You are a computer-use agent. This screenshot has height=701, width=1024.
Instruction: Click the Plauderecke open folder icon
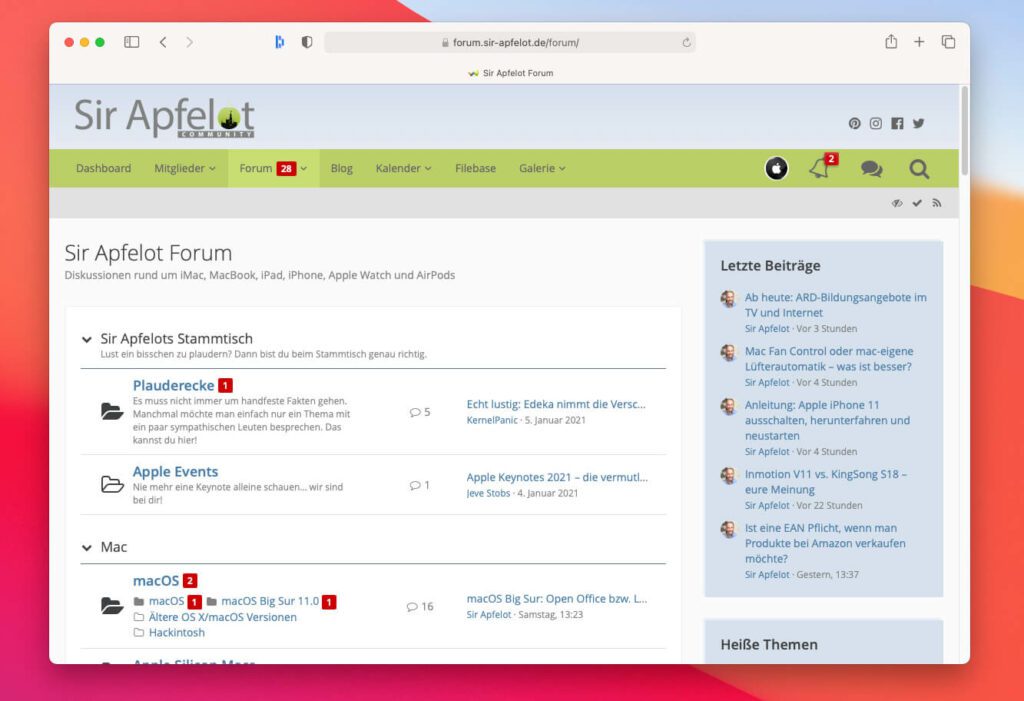pyautogui.click(x=112, y=412)
